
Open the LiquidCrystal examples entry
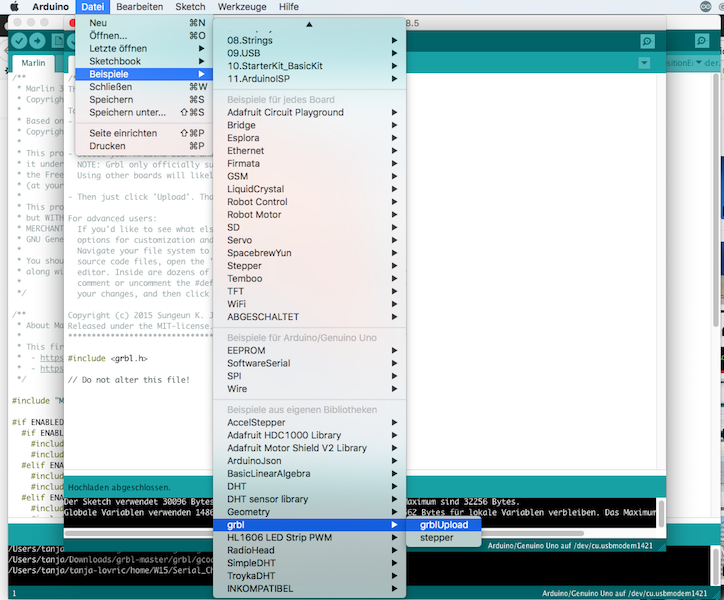(309, 189)
